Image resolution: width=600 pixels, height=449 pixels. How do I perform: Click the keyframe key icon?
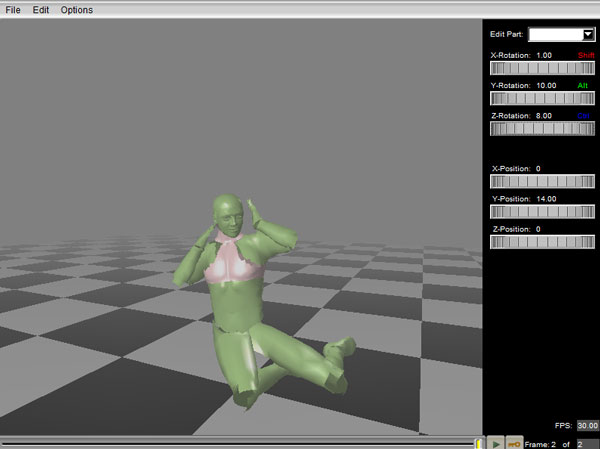point(514,443)
